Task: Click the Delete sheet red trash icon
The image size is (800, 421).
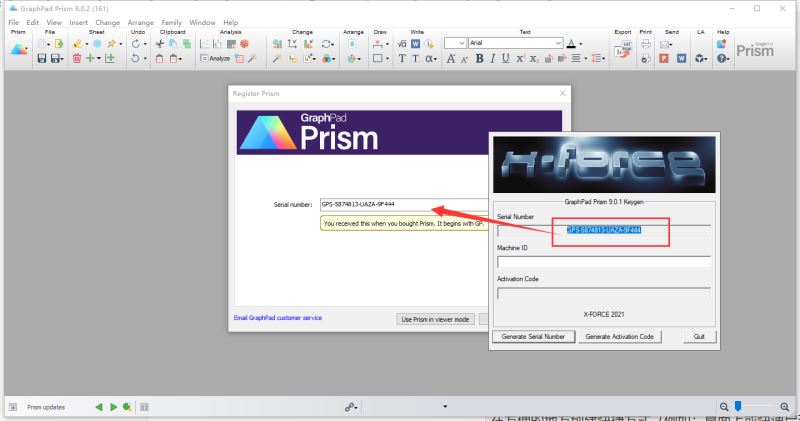Action: (x=77, y=59)
